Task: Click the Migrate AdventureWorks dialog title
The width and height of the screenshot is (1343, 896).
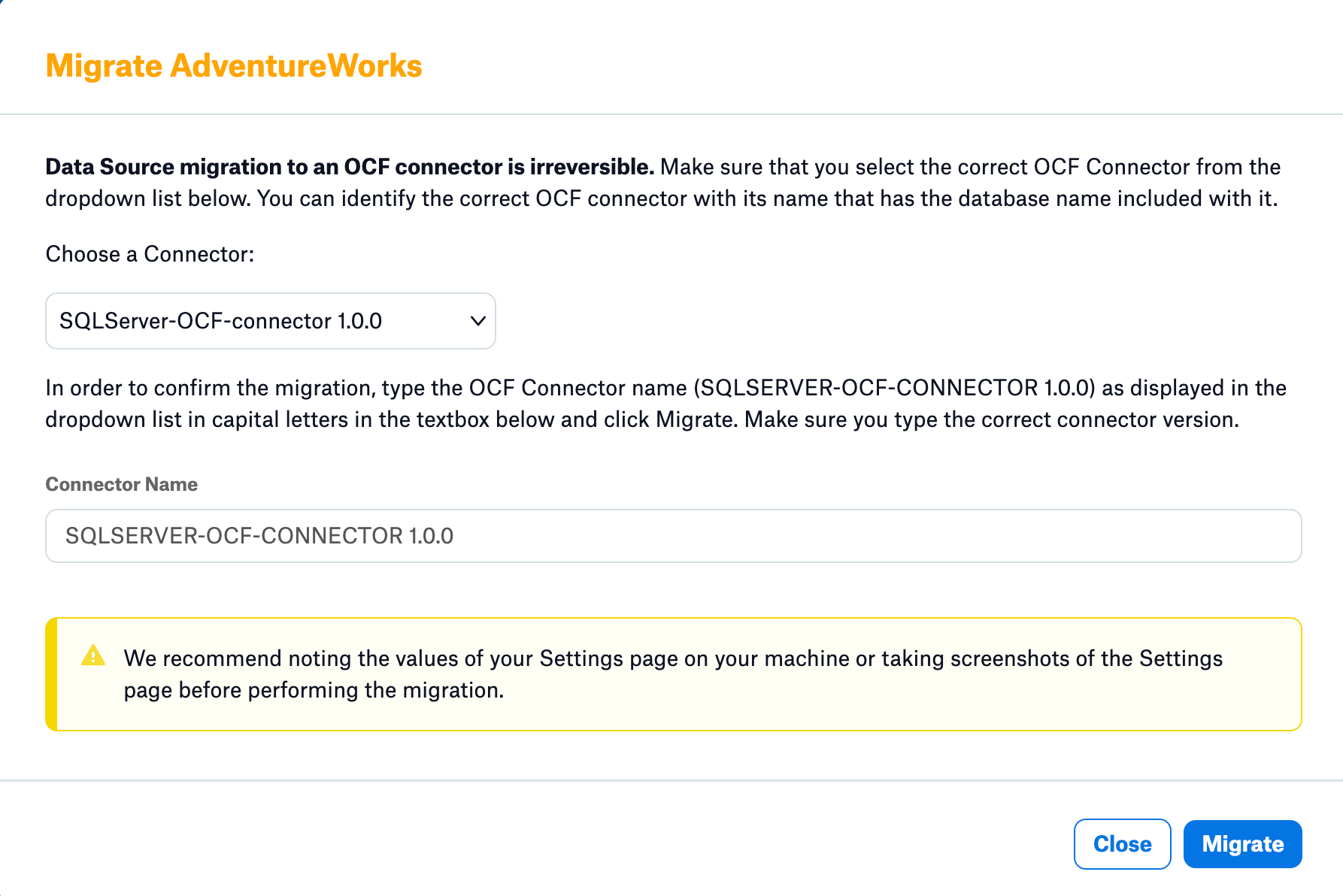Action: coord(234,65)
